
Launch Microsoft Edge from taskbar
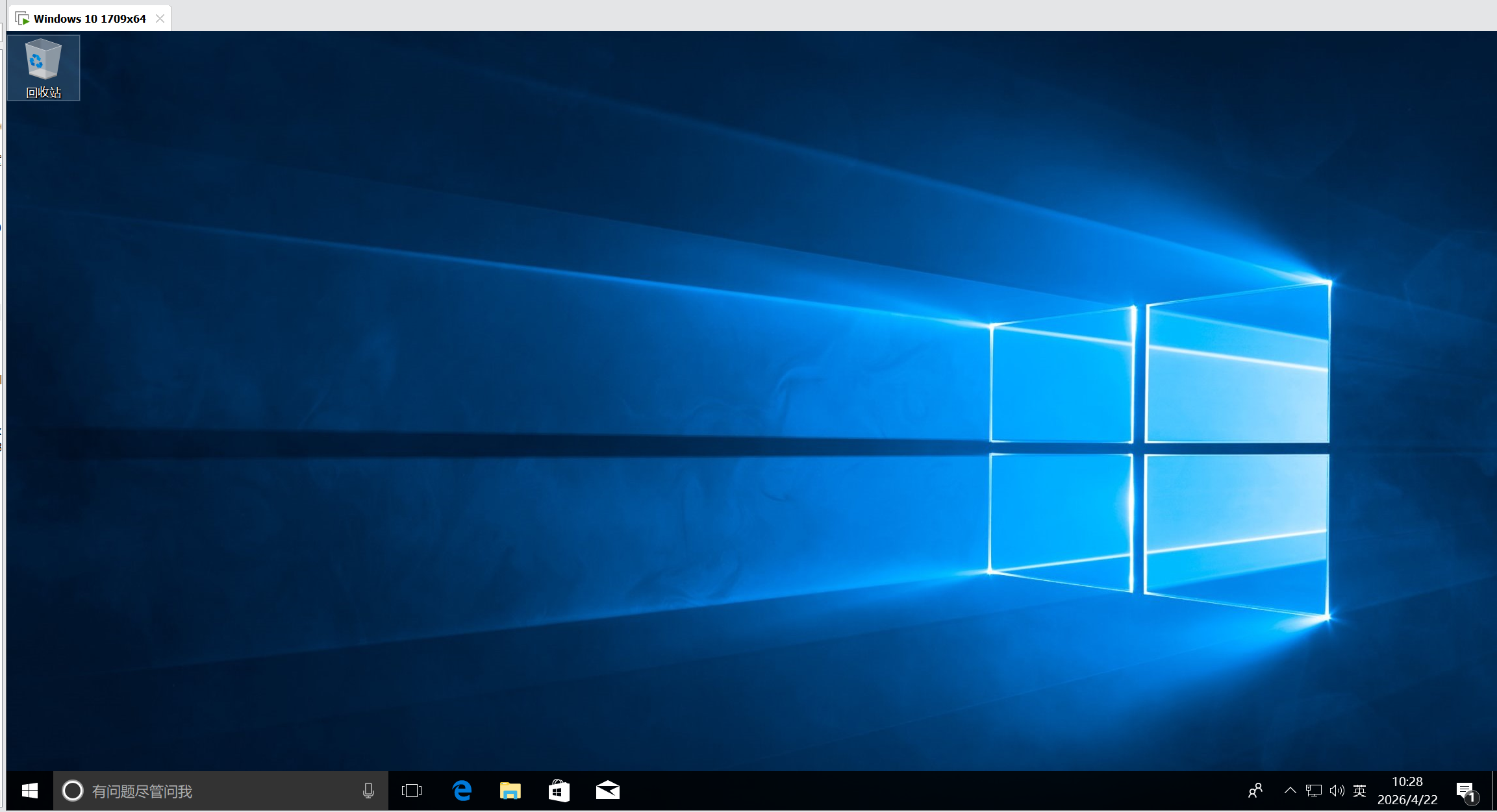[462, 791]
